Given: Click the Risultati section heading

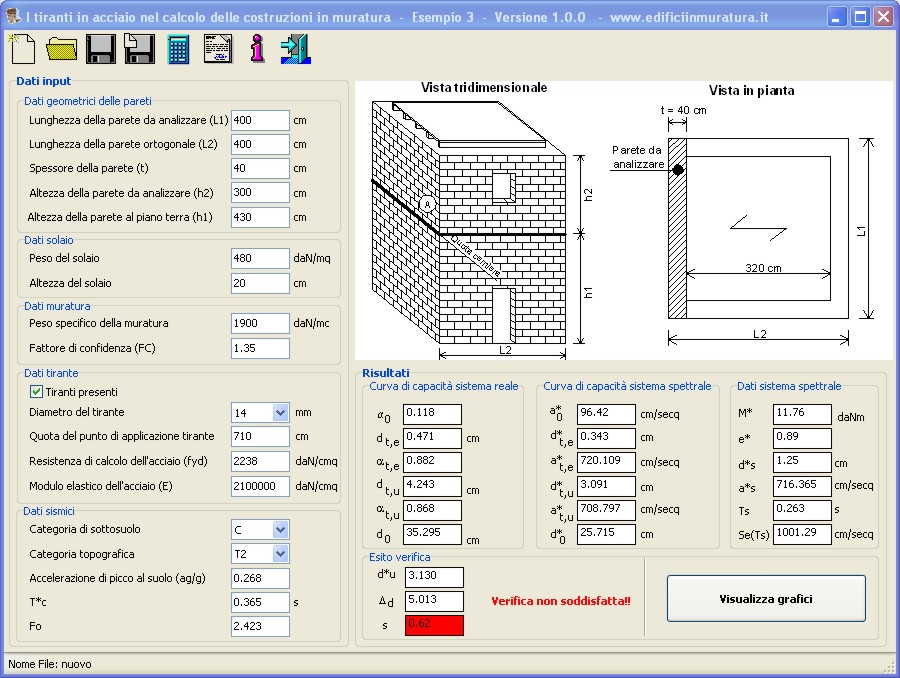Looking at the screenshot, I should [x=386, y=373].
